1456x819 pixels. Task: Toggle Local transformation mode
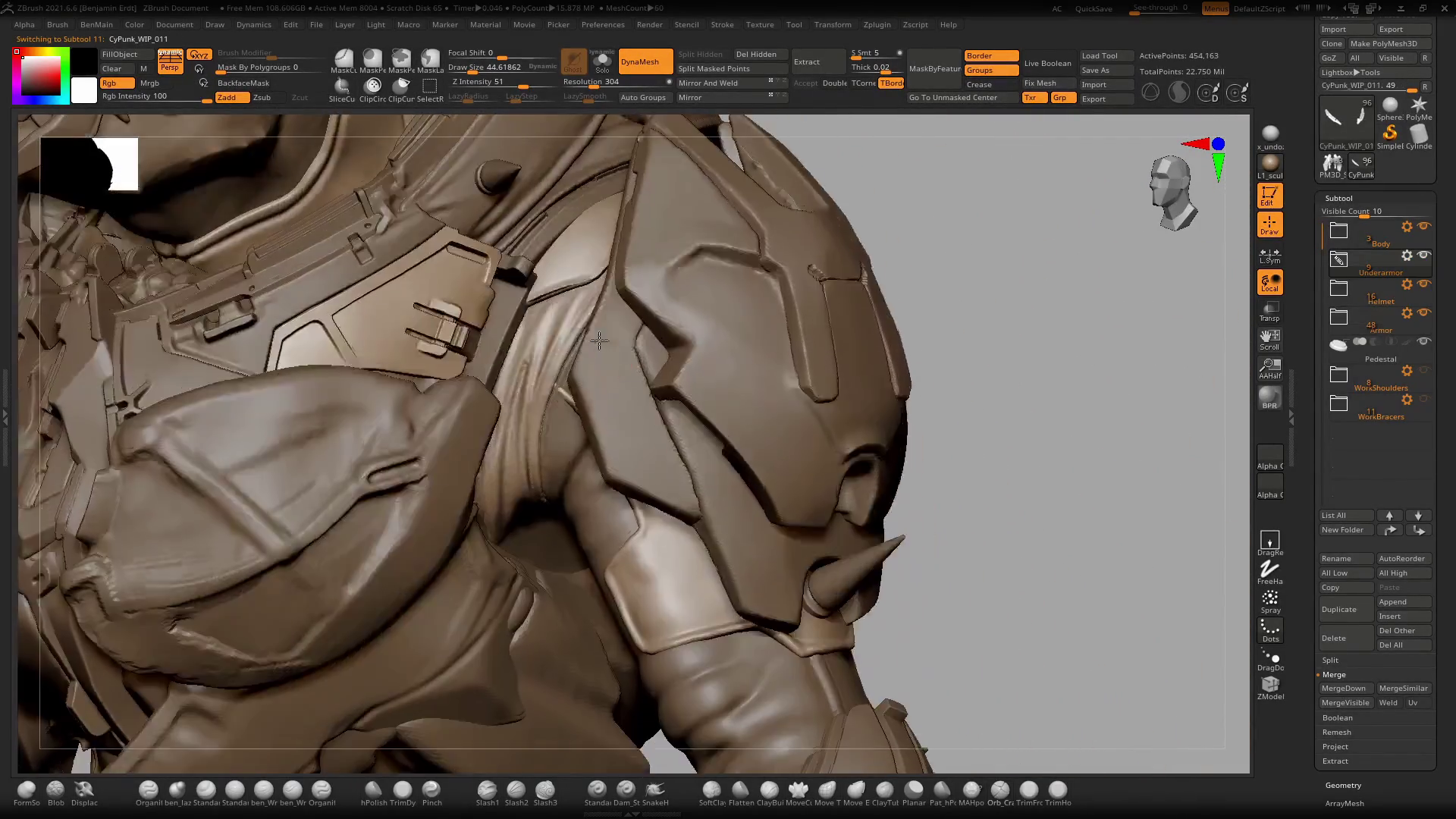point(1270,282)
